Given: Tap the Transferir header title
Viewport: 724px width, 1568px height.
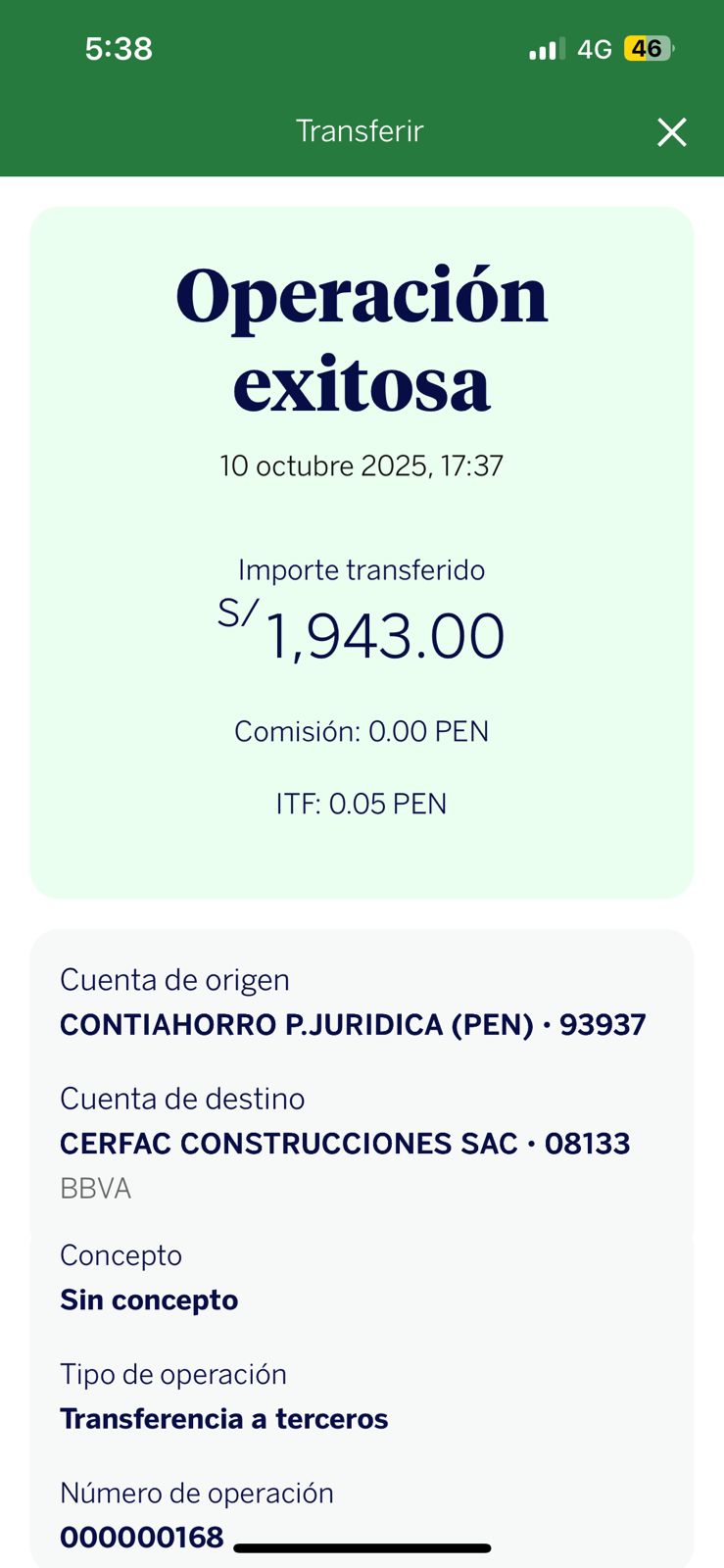Looking at the screenshot, I should coord(360,131).
